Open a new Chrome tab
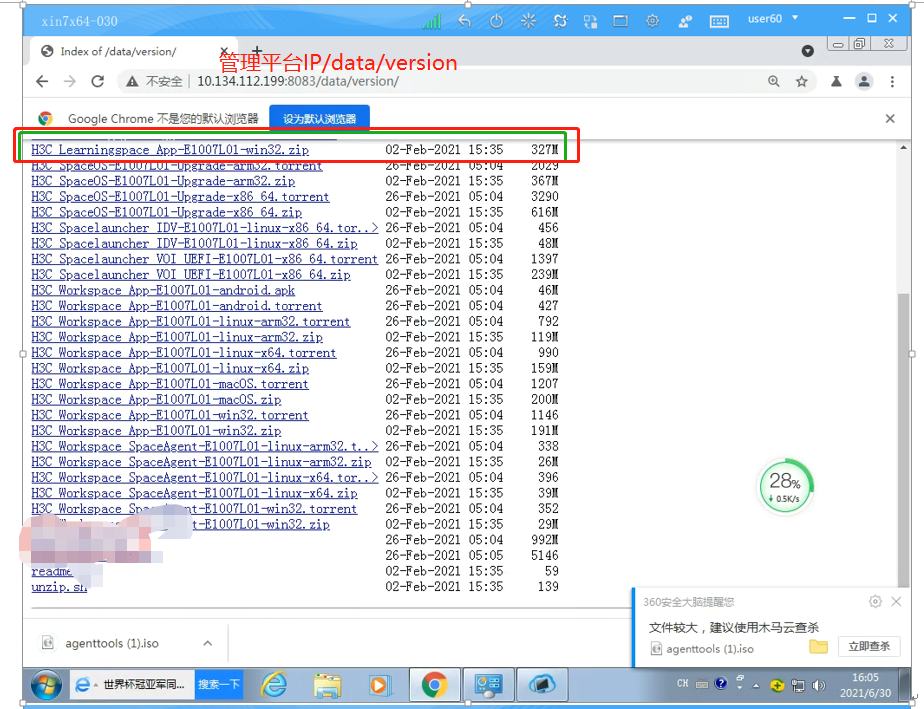 click(257, 51)
